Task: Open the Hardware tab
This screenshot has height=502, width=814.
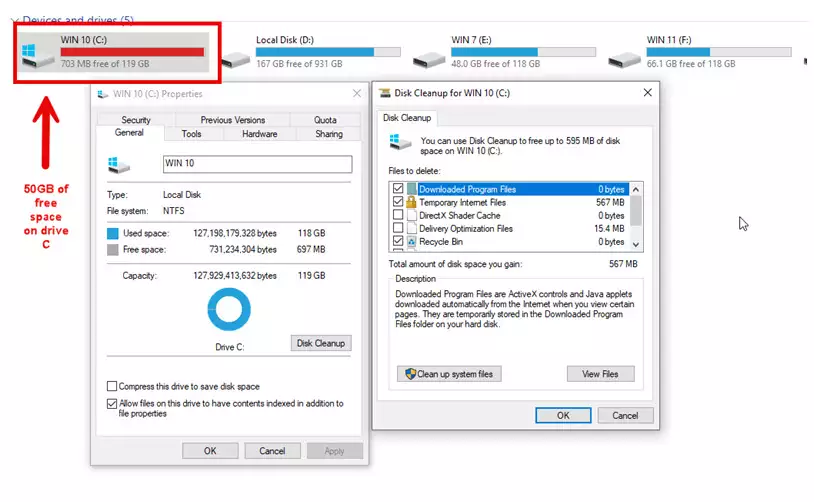Action: pyautogui.click(x=260, y=134)
